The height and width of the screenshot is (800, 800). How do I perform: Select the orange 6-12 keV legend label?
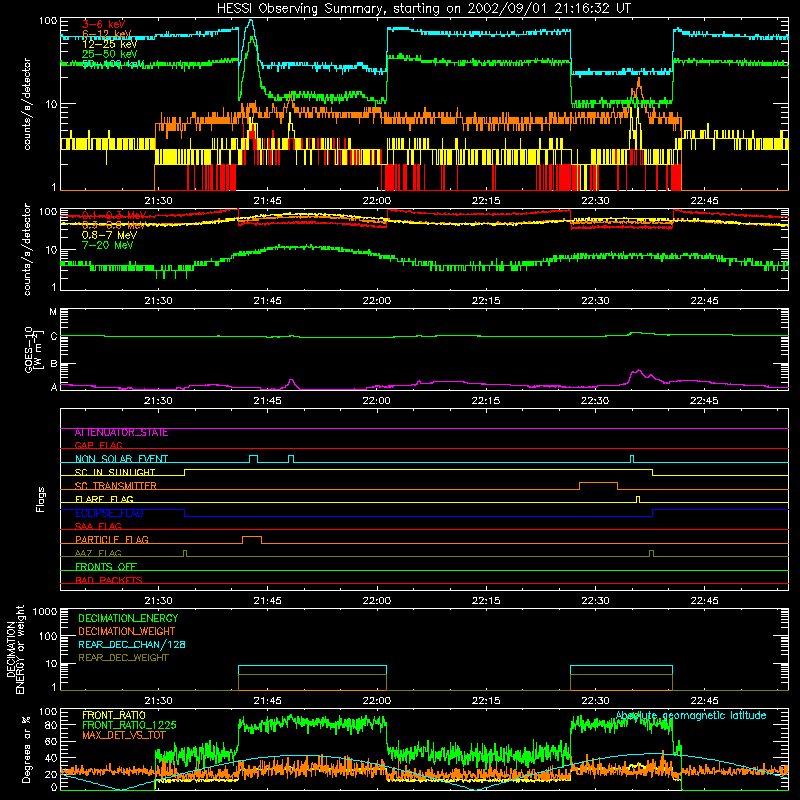coord(106,34)
